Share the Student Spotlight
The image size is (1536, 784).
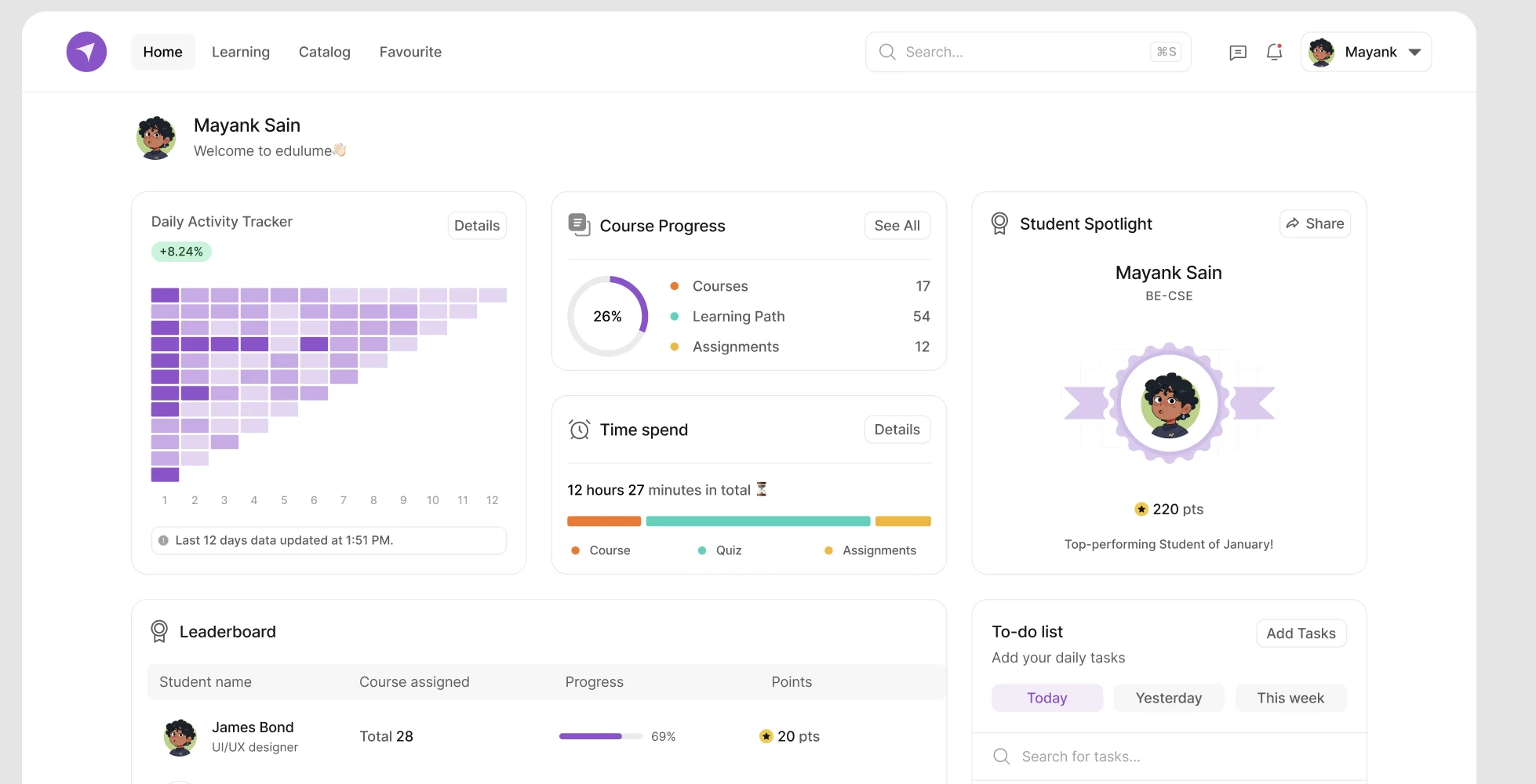[1315, 223]
